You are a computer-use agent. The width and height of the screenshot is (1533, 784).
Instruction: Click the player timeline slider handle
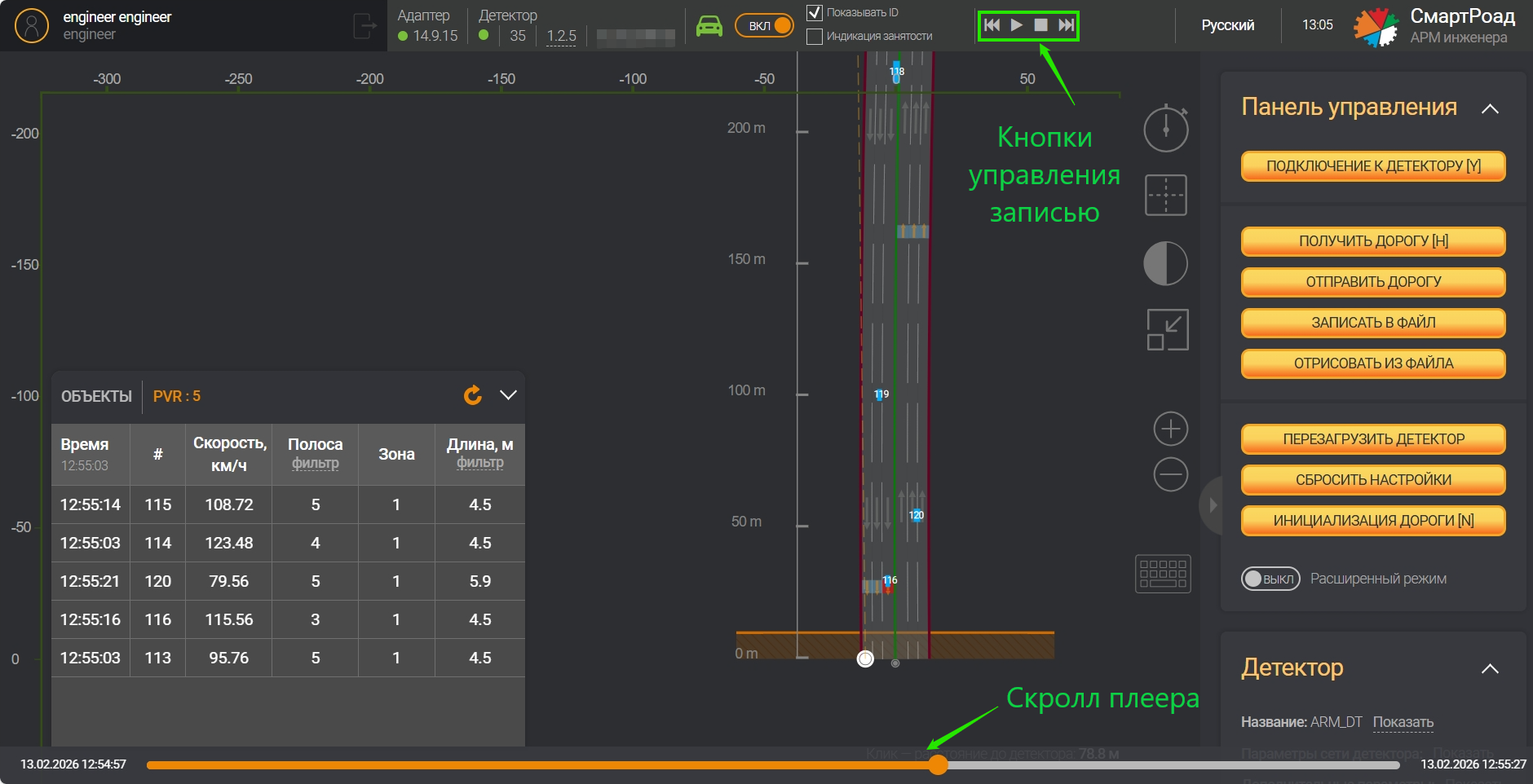[x=939, y=764]
